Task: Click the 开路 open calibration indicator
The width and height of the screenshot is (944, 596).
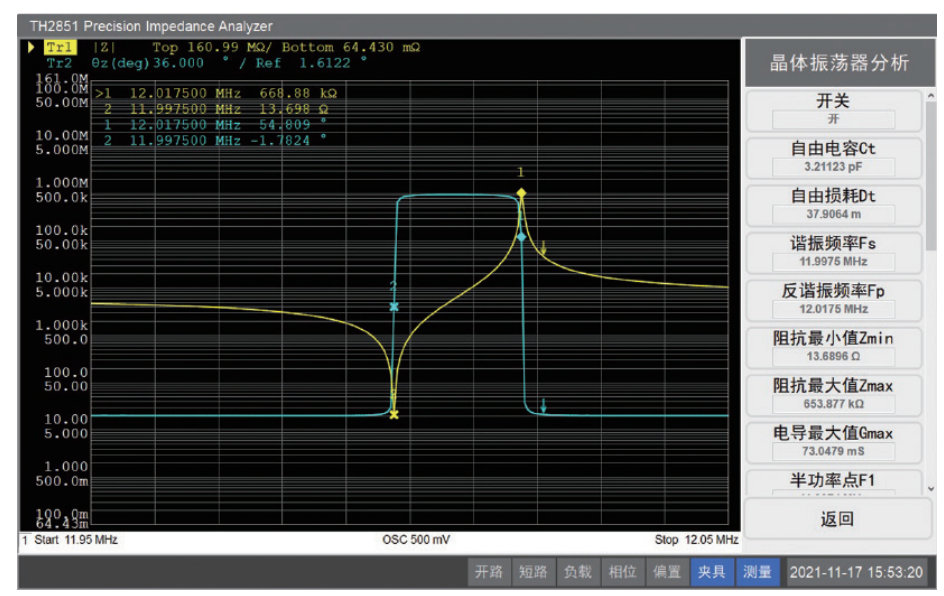Action: click(489, 572)
